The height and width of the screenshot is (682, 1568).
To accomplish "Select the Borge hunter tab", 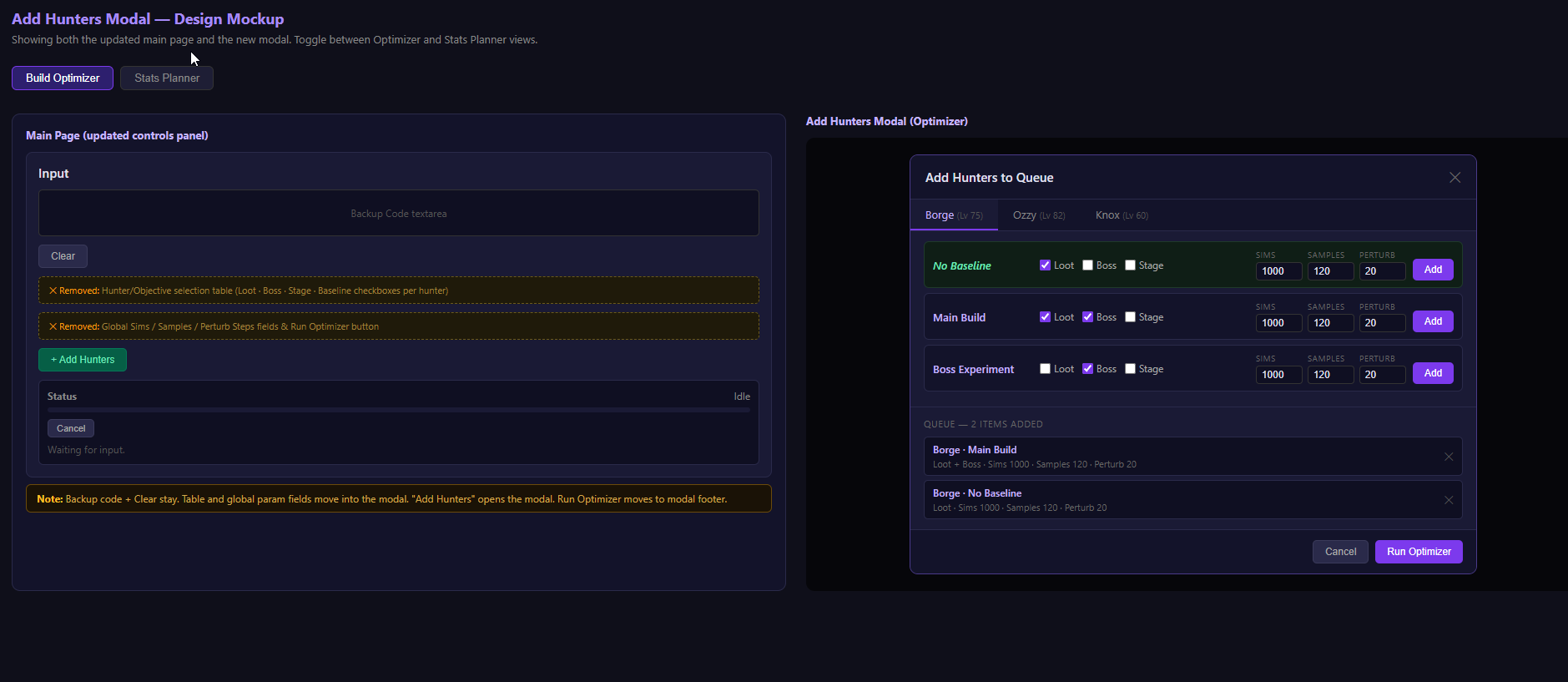I will click(953, 215).
